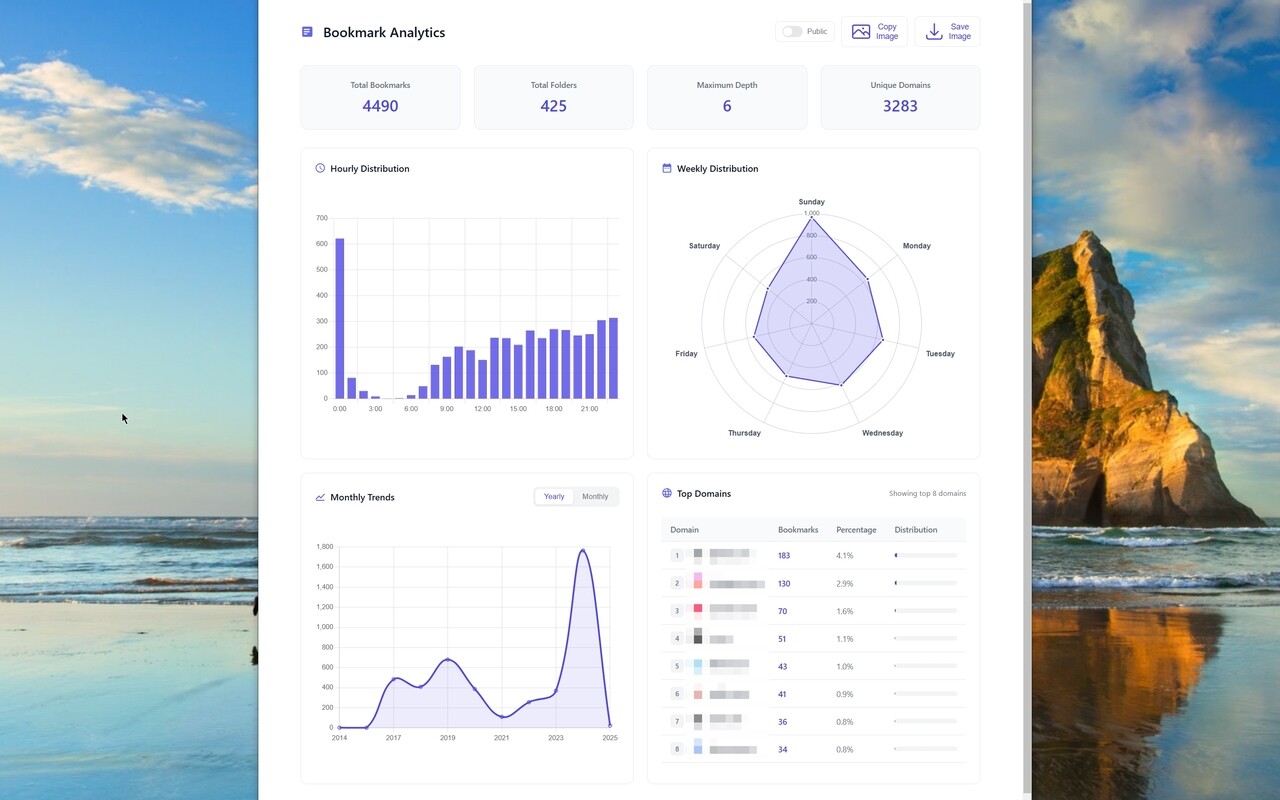Click the Copy Image picture icon
The width and height of the screenshot is (1280, 800).
pyautogui.click(x=861, y=32)
